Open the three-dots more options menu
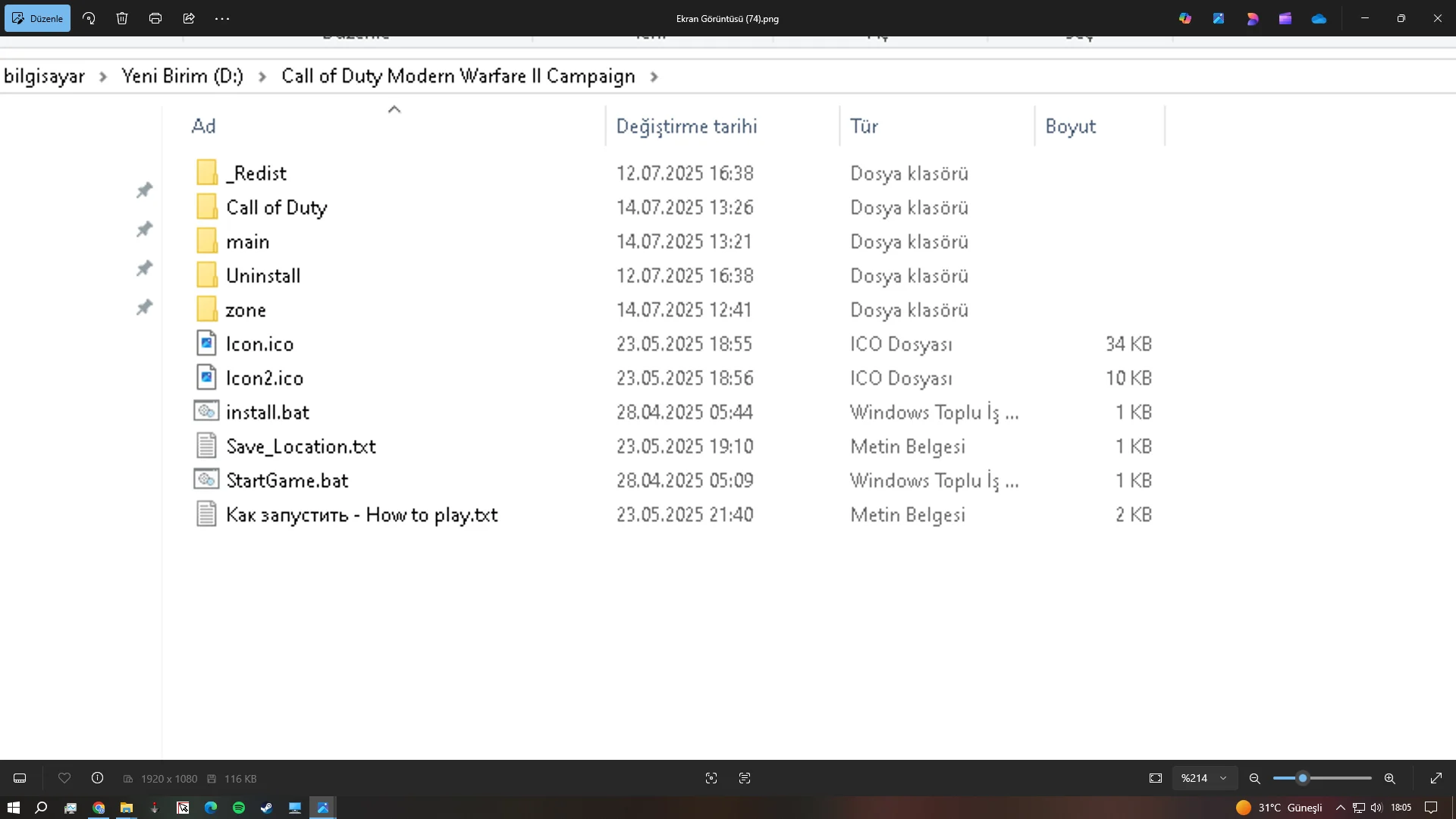The width and height of the screenshot is (1456, 819). [222, 18]
